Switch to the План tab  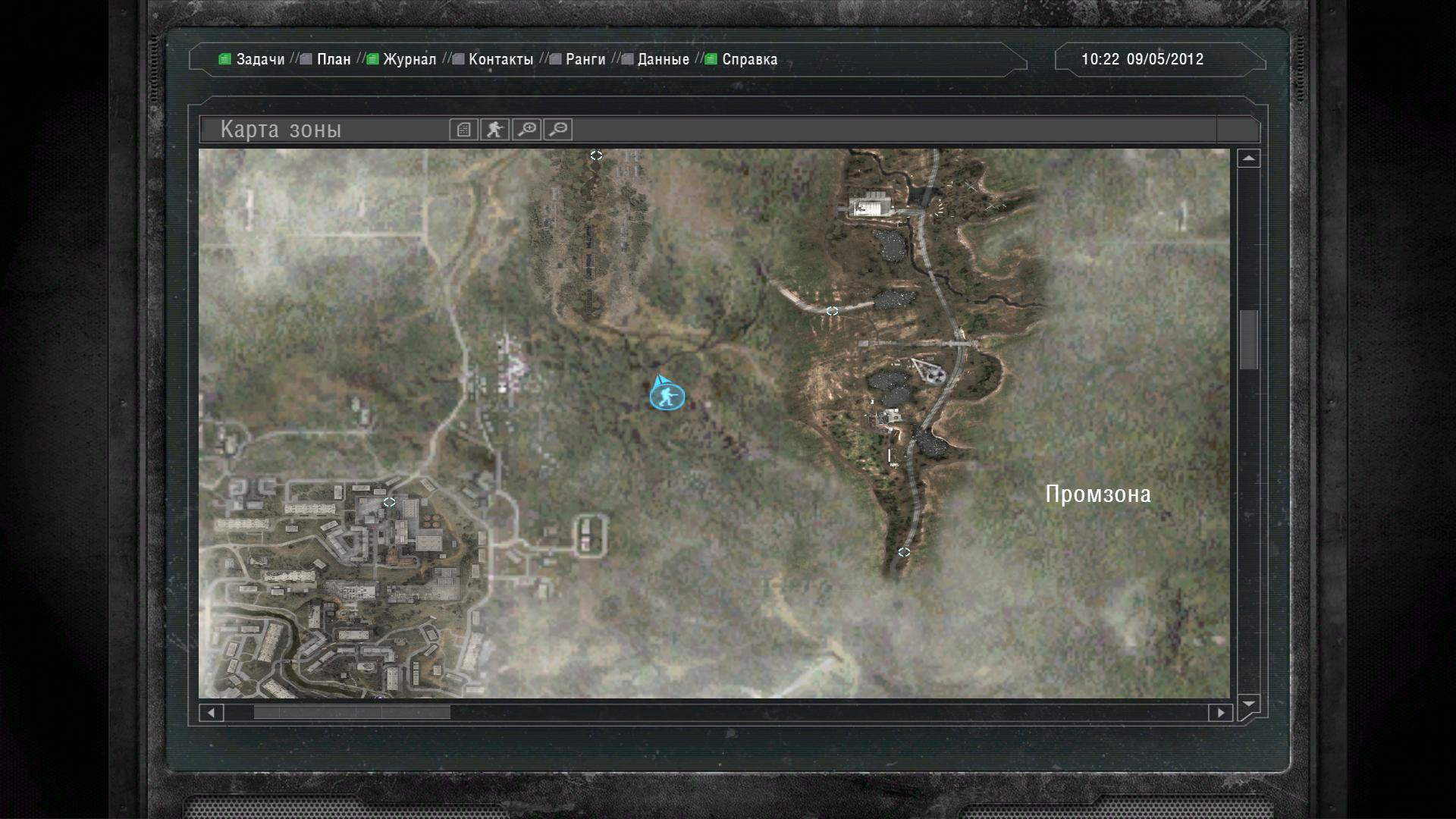(x=334, y=59)
